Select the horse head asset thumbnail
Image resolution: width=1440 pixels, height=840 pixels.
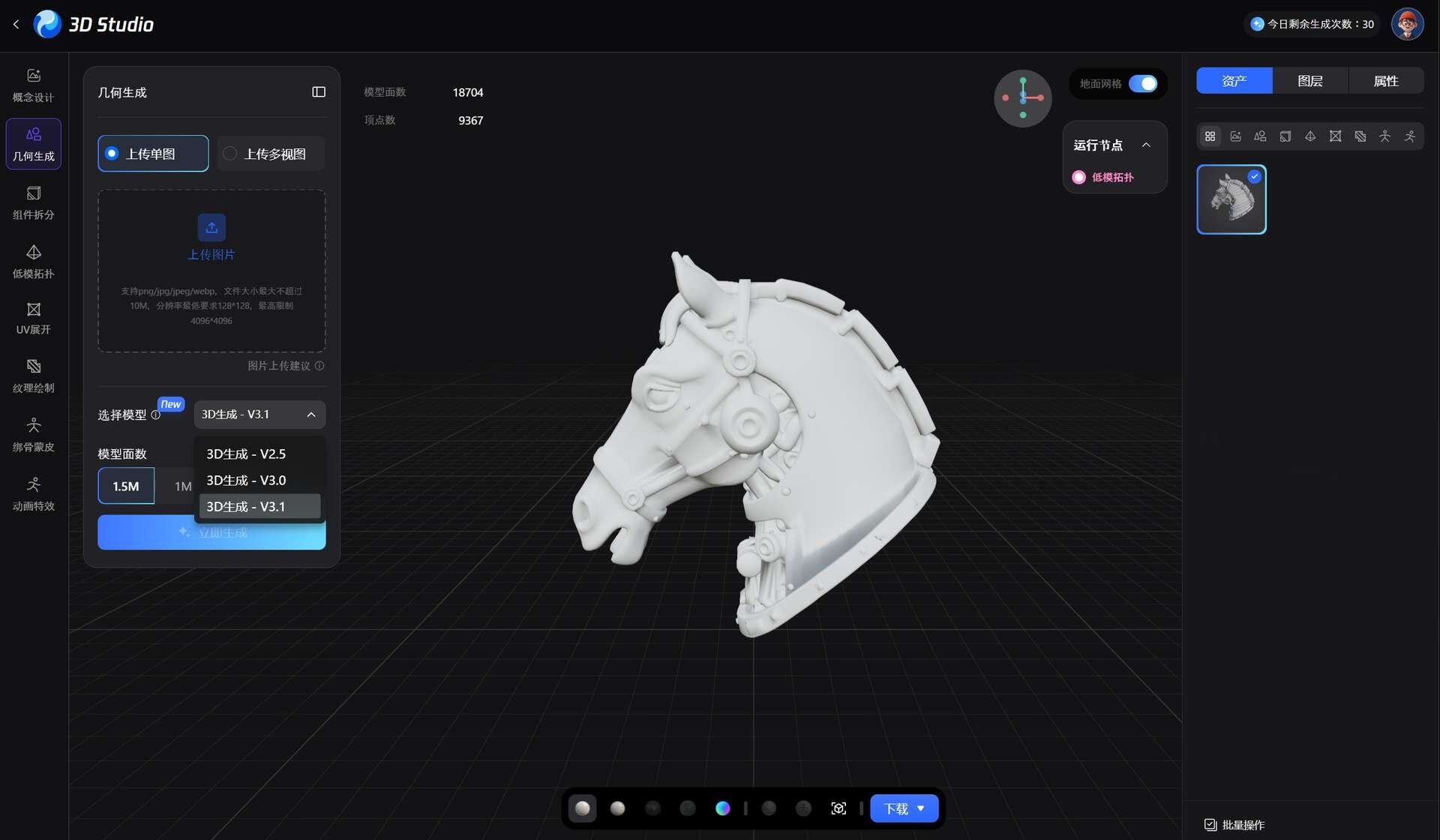(1231, 199)
